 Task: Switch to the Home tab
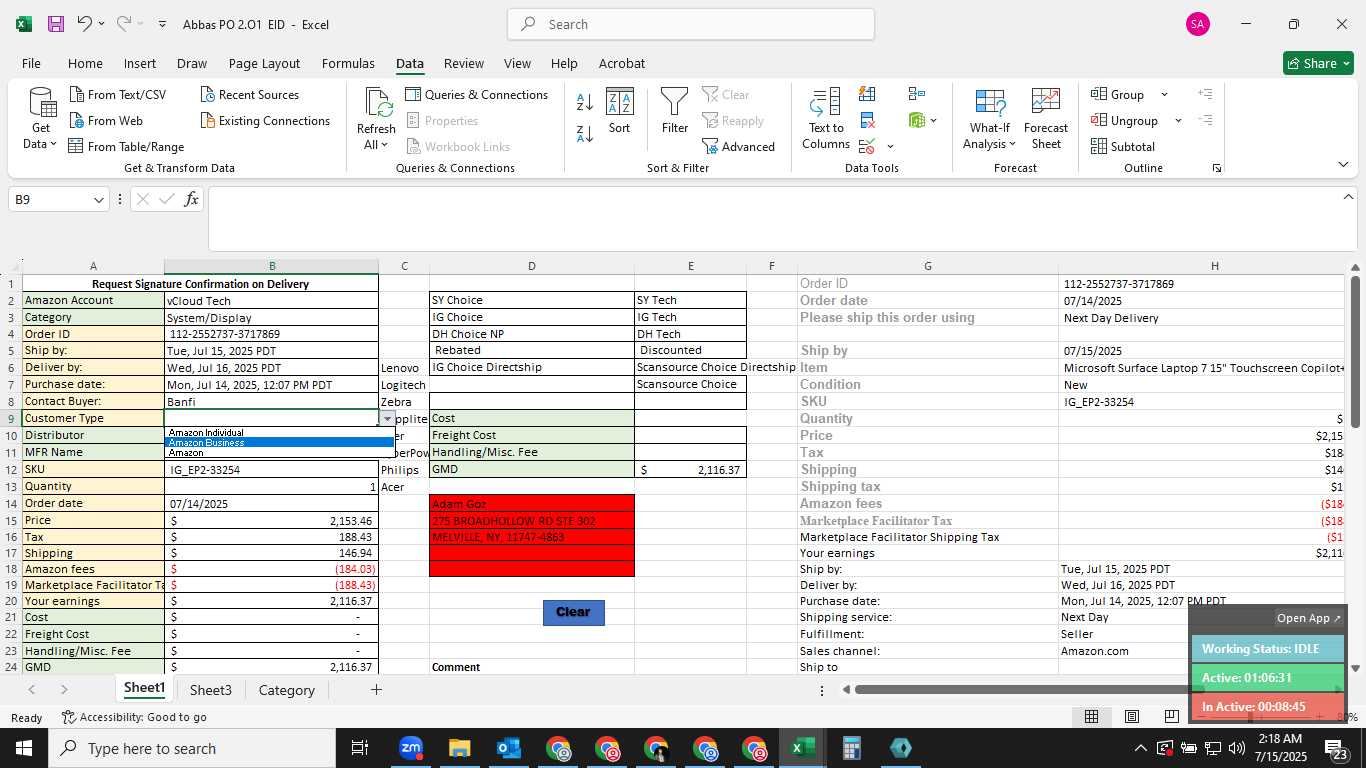[x=85, y=63]
